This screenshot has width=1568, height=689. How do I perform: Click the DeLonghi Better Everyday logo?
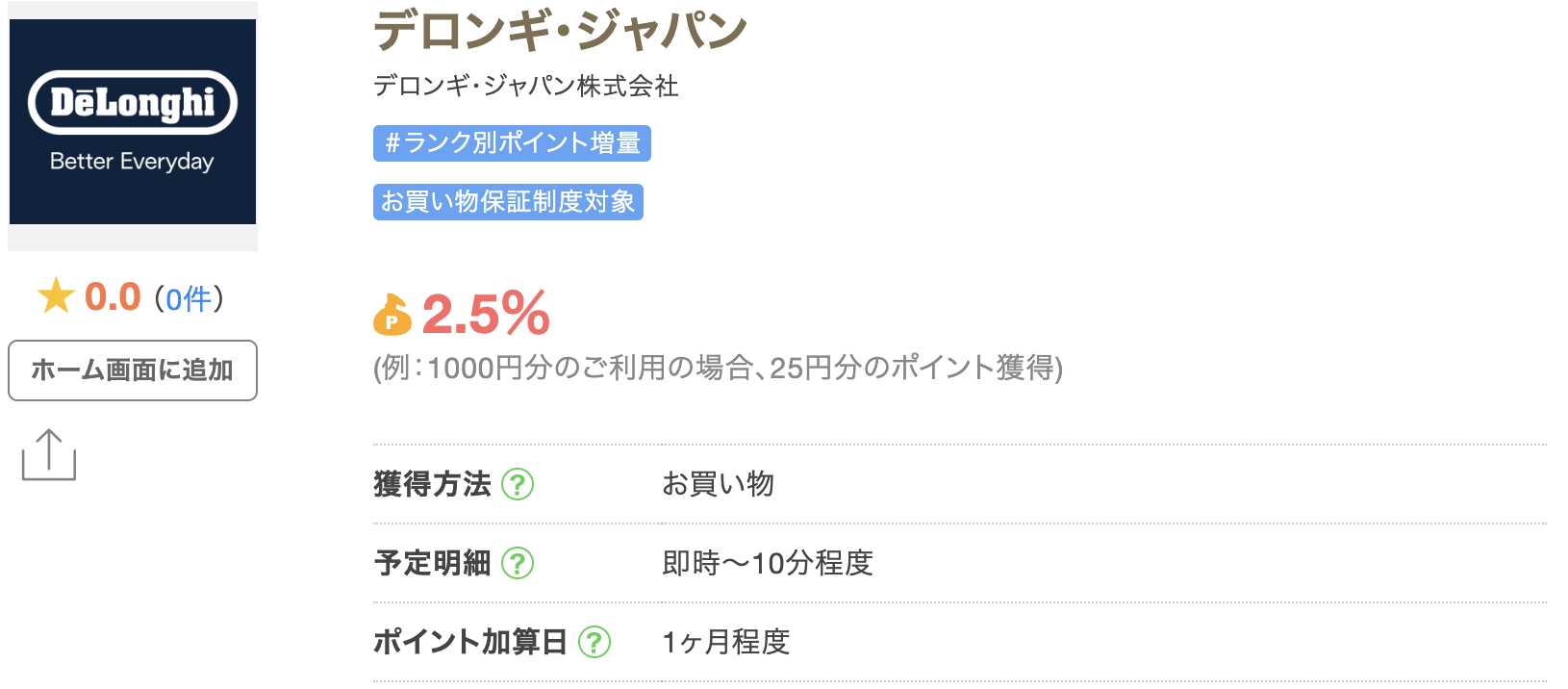[133, 122]
